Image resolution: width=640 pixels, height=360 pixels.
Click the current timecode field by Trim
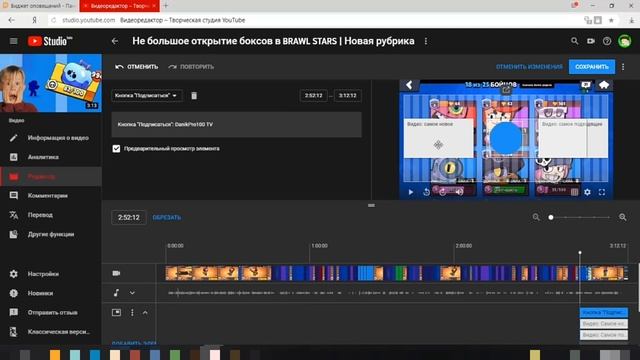pos(129,218)
